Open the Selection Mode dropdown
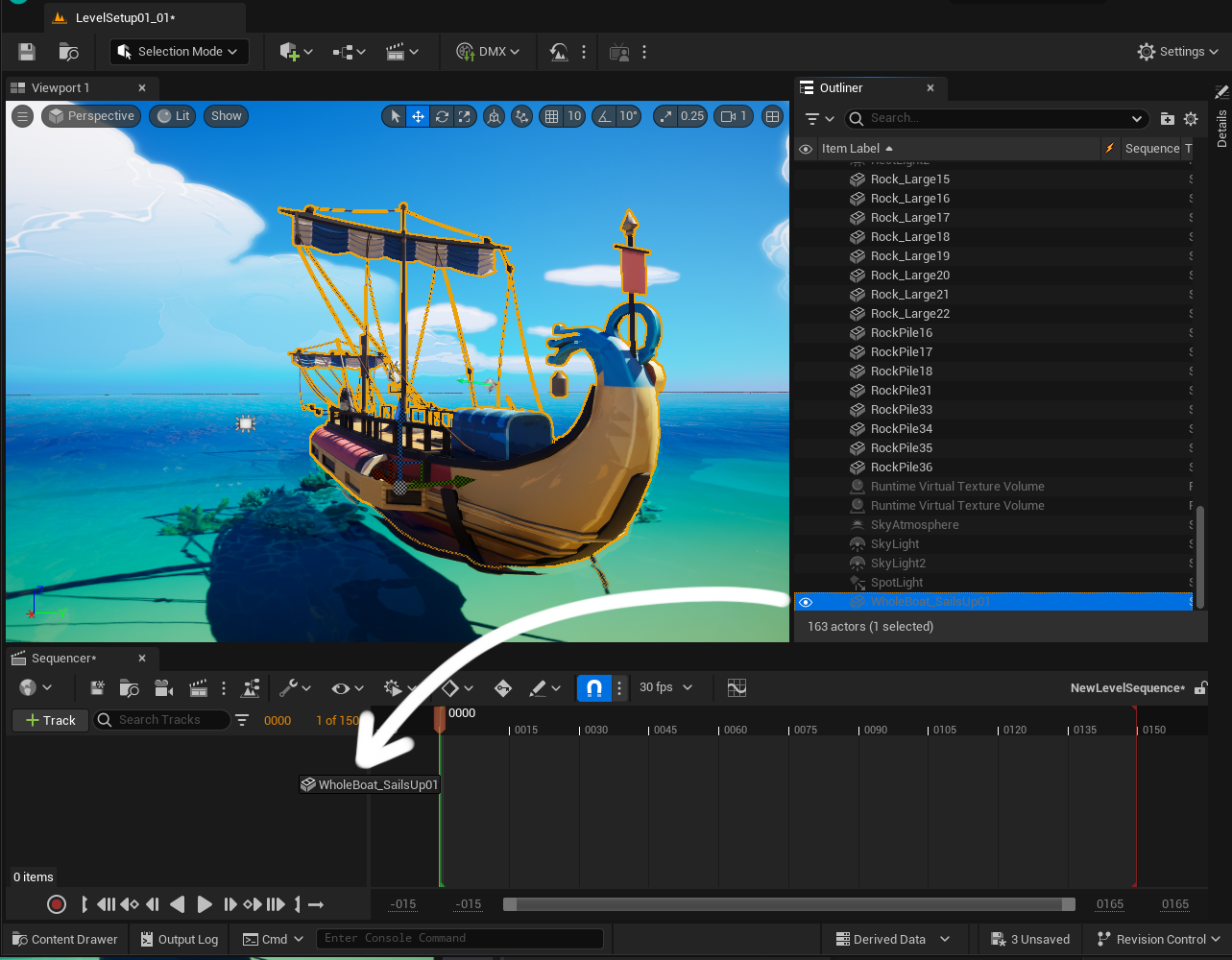The width and height of the screenshot is (1232, 960). pos(180,52)
